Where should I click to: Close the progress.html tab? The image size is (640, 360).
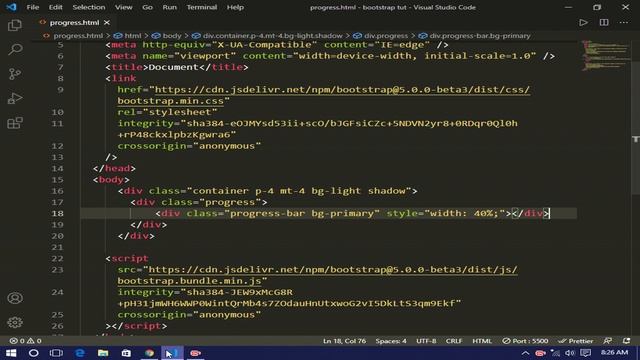pos(107,22)
